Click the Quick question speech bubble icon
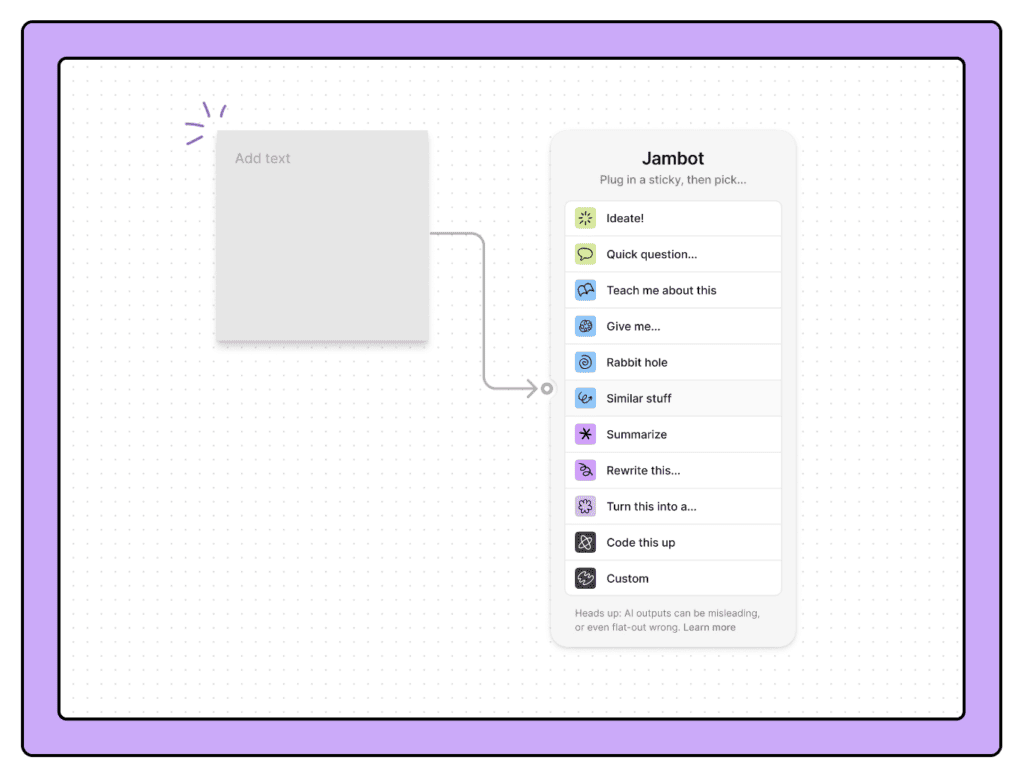Screen dimensions: 1024x775 585,254
